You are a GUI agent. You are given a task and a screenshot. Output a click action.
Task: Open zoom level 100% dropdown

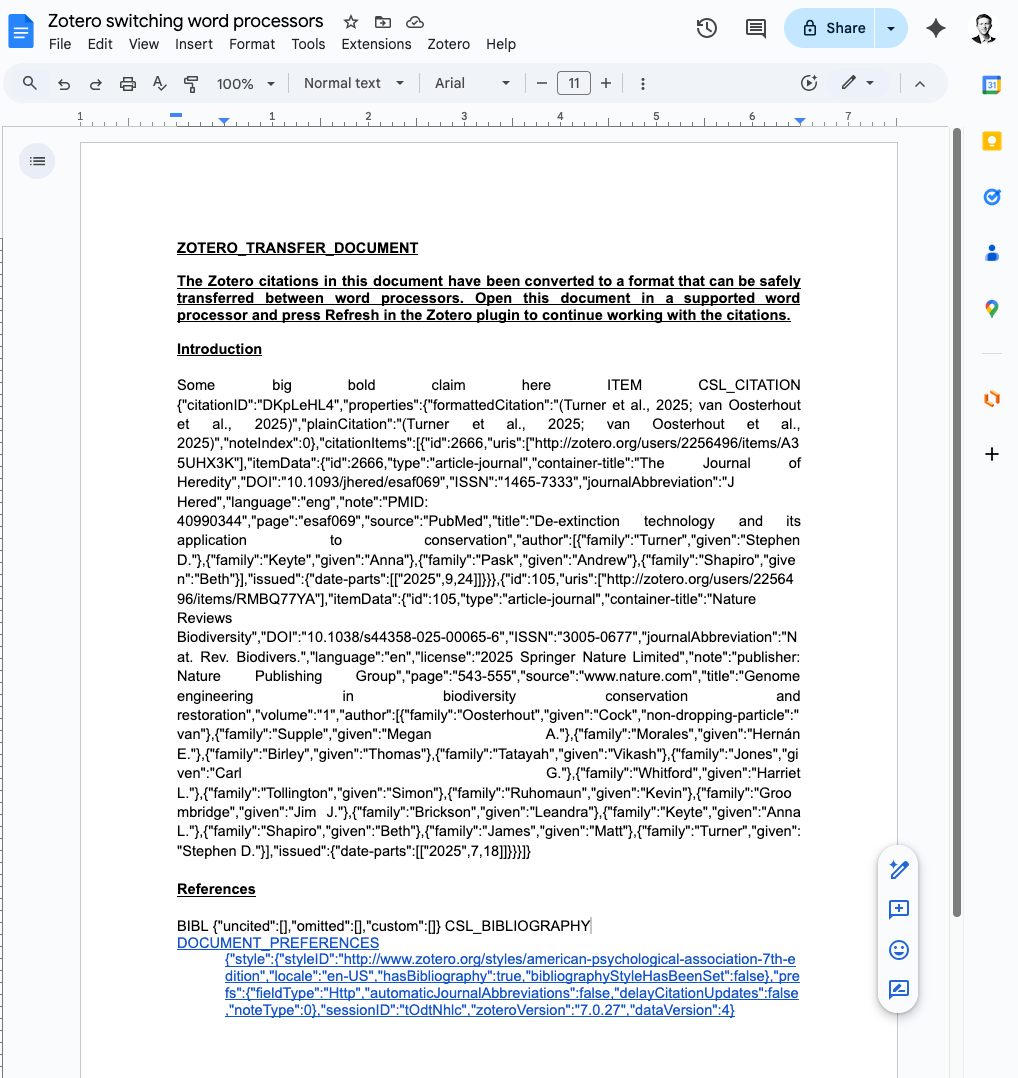pyautogui.click(x=245, y=84)
